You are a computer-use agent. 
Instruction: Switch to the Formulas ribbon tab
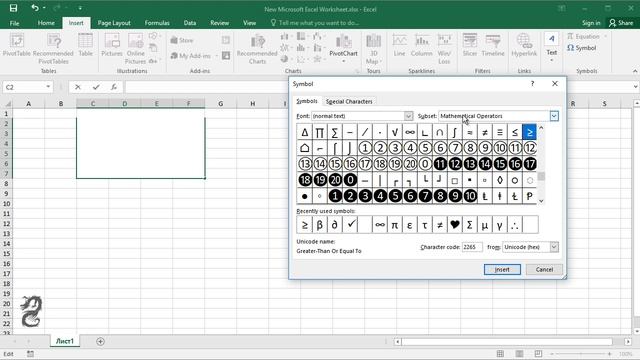coord(157,23)
